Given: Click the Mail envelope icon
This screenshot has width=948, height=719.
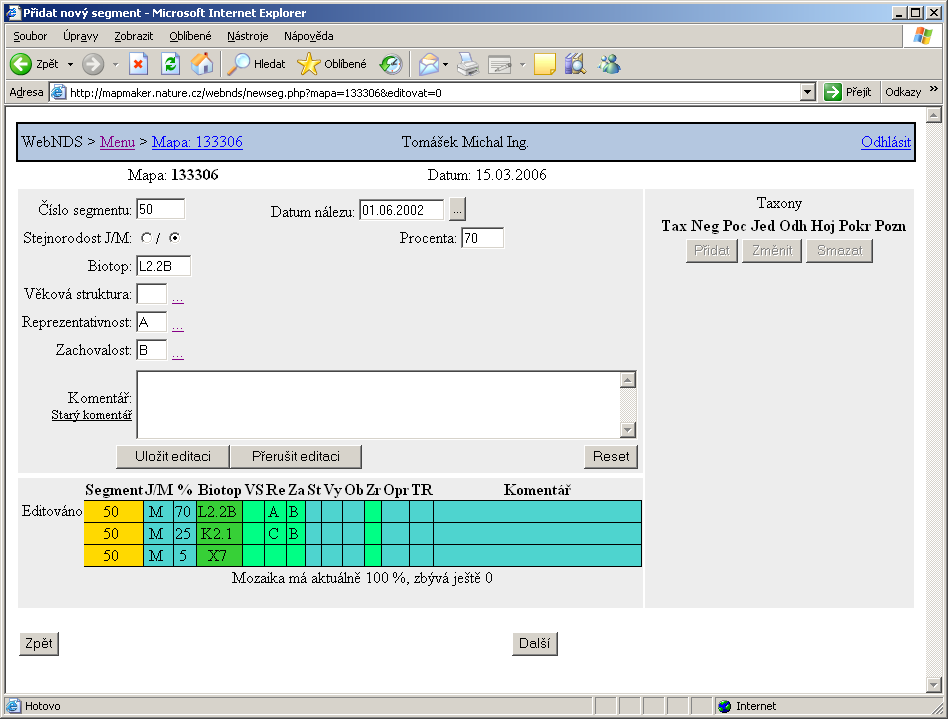Looking at the screenshot, I should [x=429, y=64].
